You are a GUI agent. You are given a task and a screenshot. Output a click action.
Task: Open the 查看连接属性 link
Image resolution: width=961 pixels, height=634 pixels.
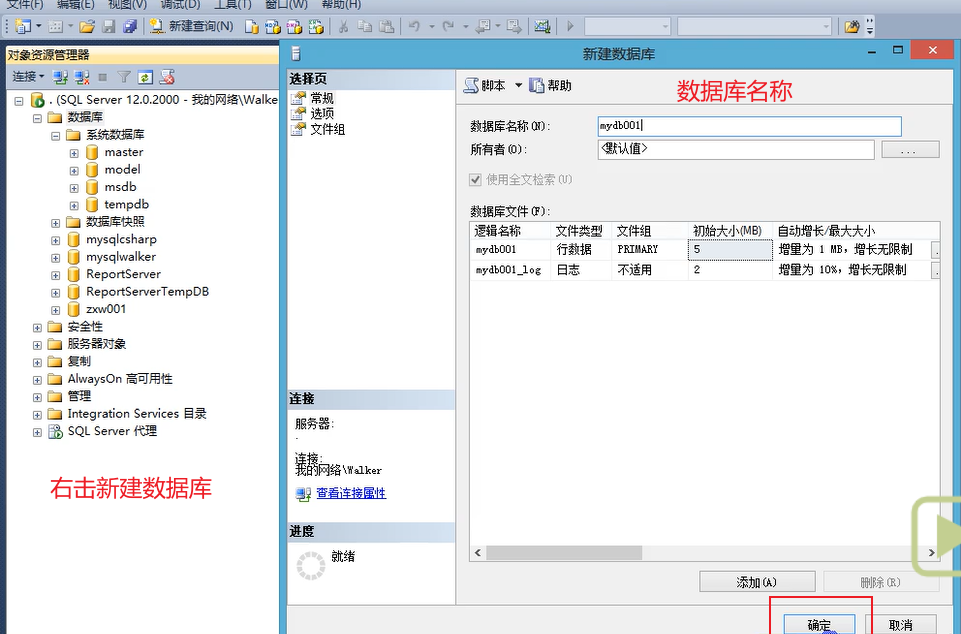tap(351, 493)
